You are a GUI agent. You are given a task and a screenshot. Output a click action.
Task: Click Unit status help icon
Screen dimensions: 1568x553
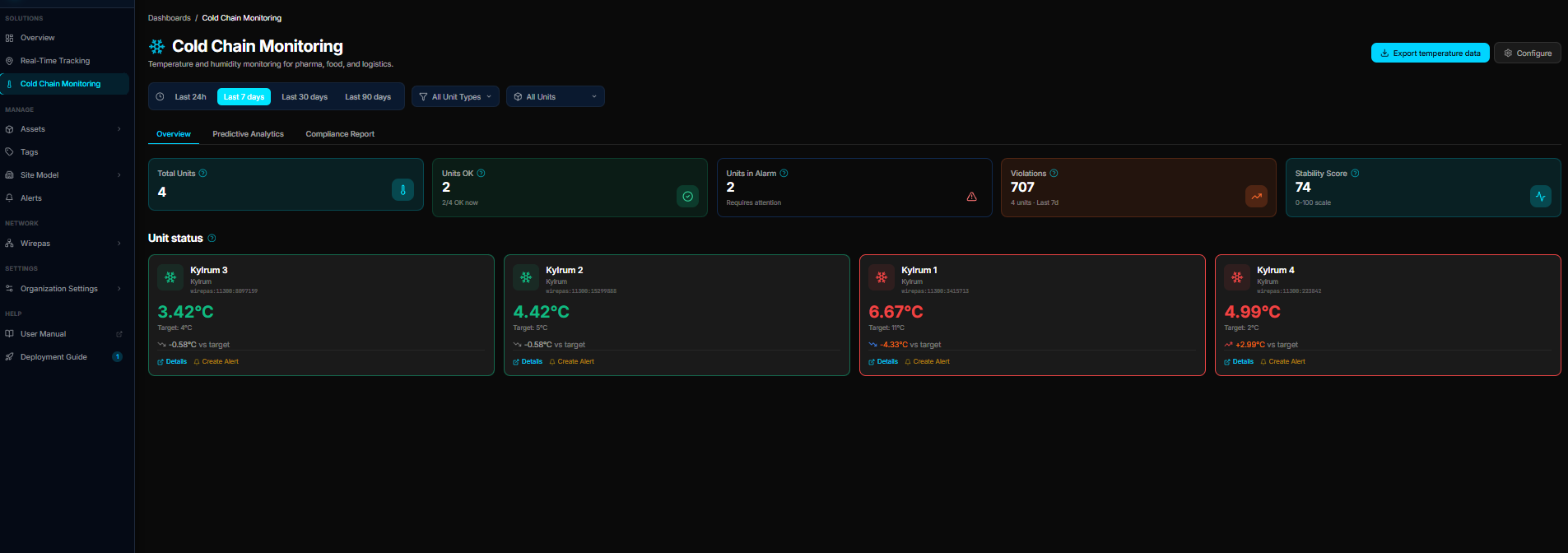[x=212, y=239]
